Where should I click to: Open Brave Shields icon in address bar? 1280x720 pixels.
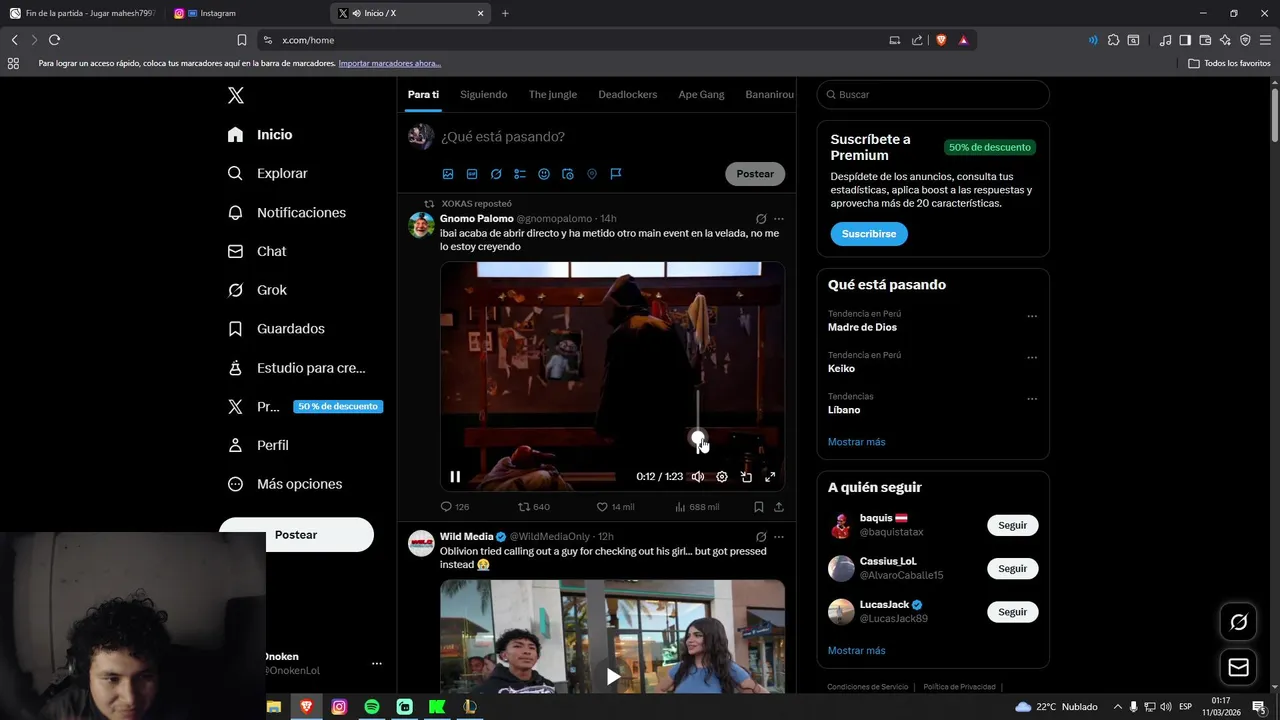(x=941, y=40)
